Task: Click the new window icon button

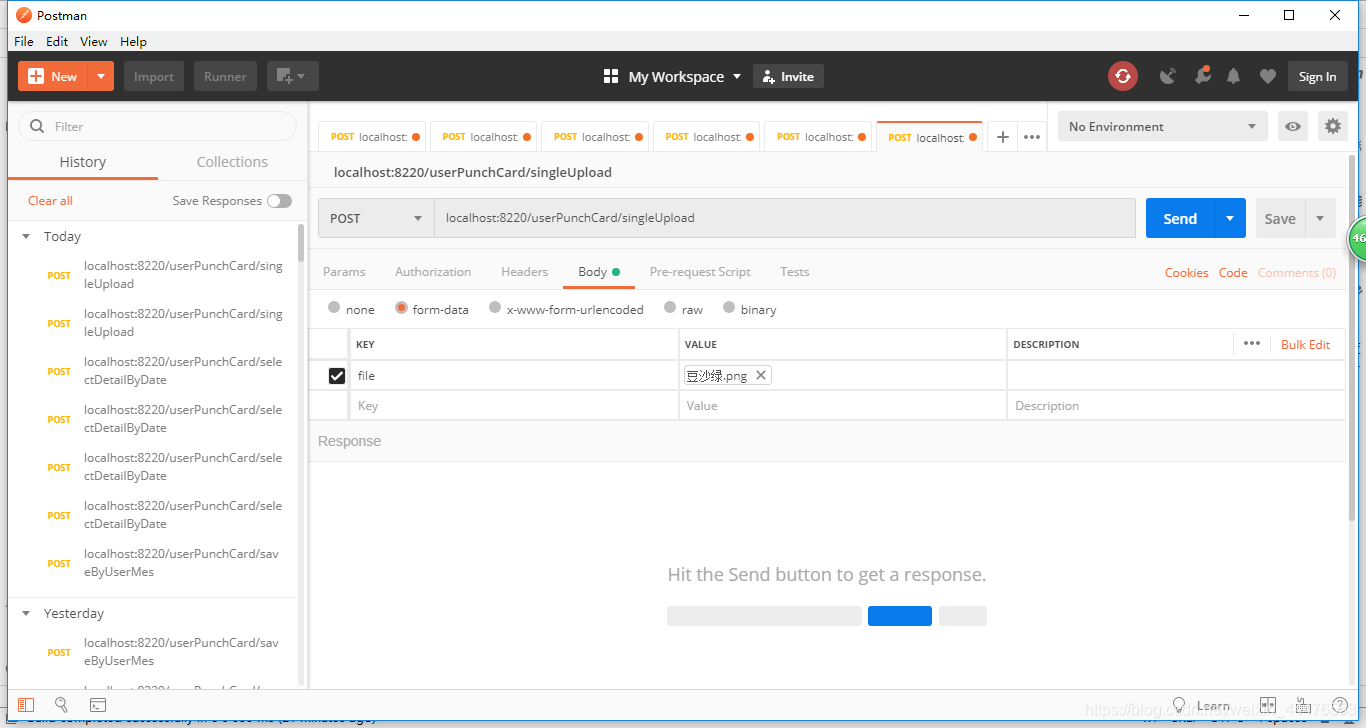Action: pos(292,76)
